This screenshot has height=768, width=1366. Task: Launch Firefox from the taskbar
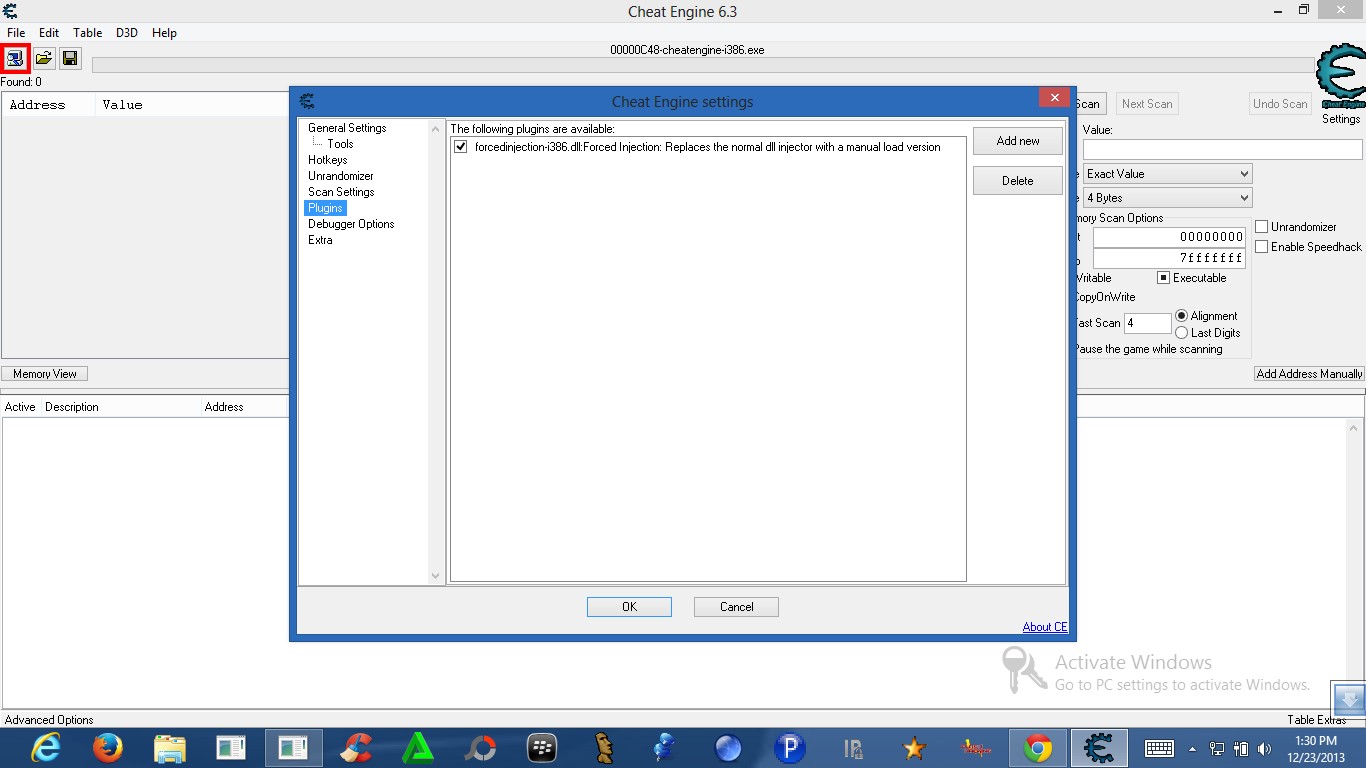tap(107, 747)
